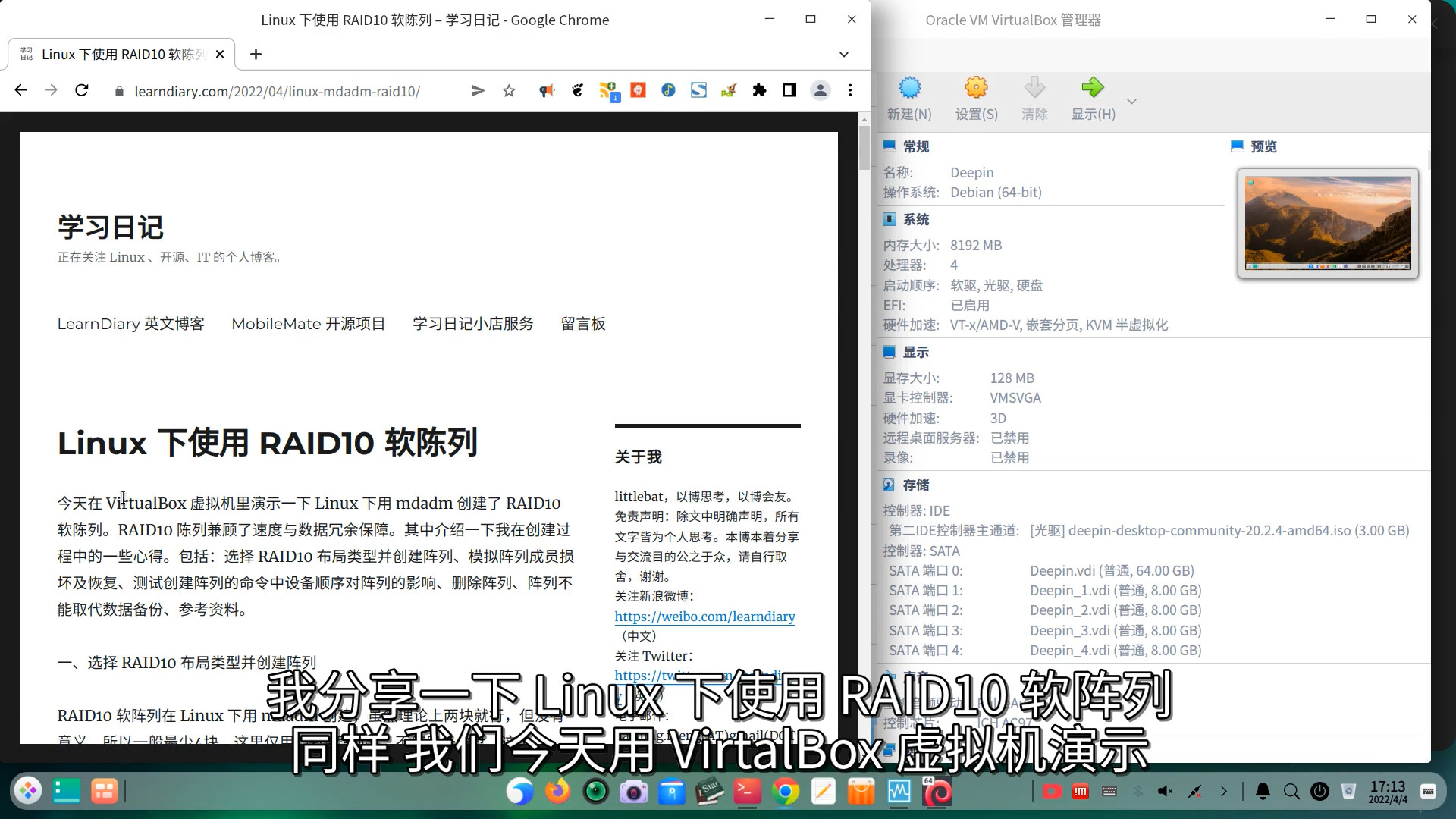The image size is (1456, 819).
Task: Click the webpage vertical scrollbar thumb
Action: click(864, 148)
